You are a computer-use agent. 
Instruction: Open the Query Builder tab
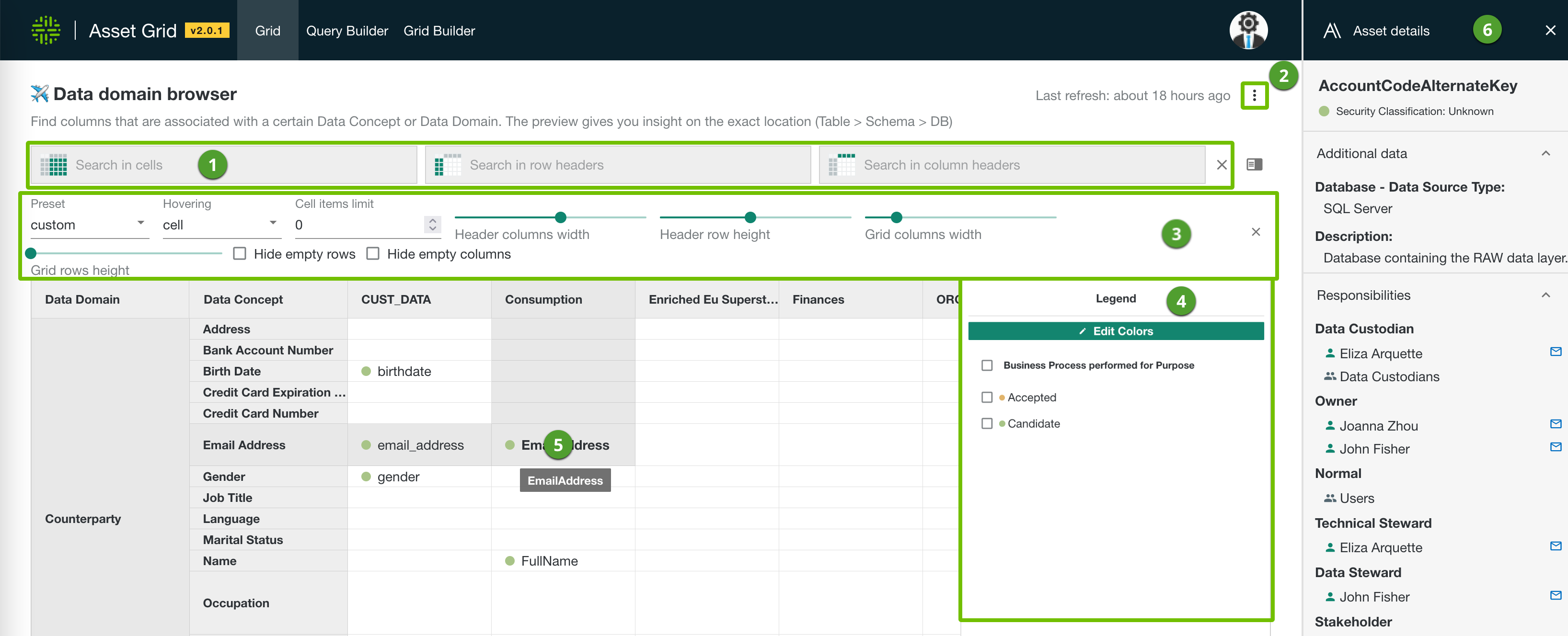pos(347,30)
